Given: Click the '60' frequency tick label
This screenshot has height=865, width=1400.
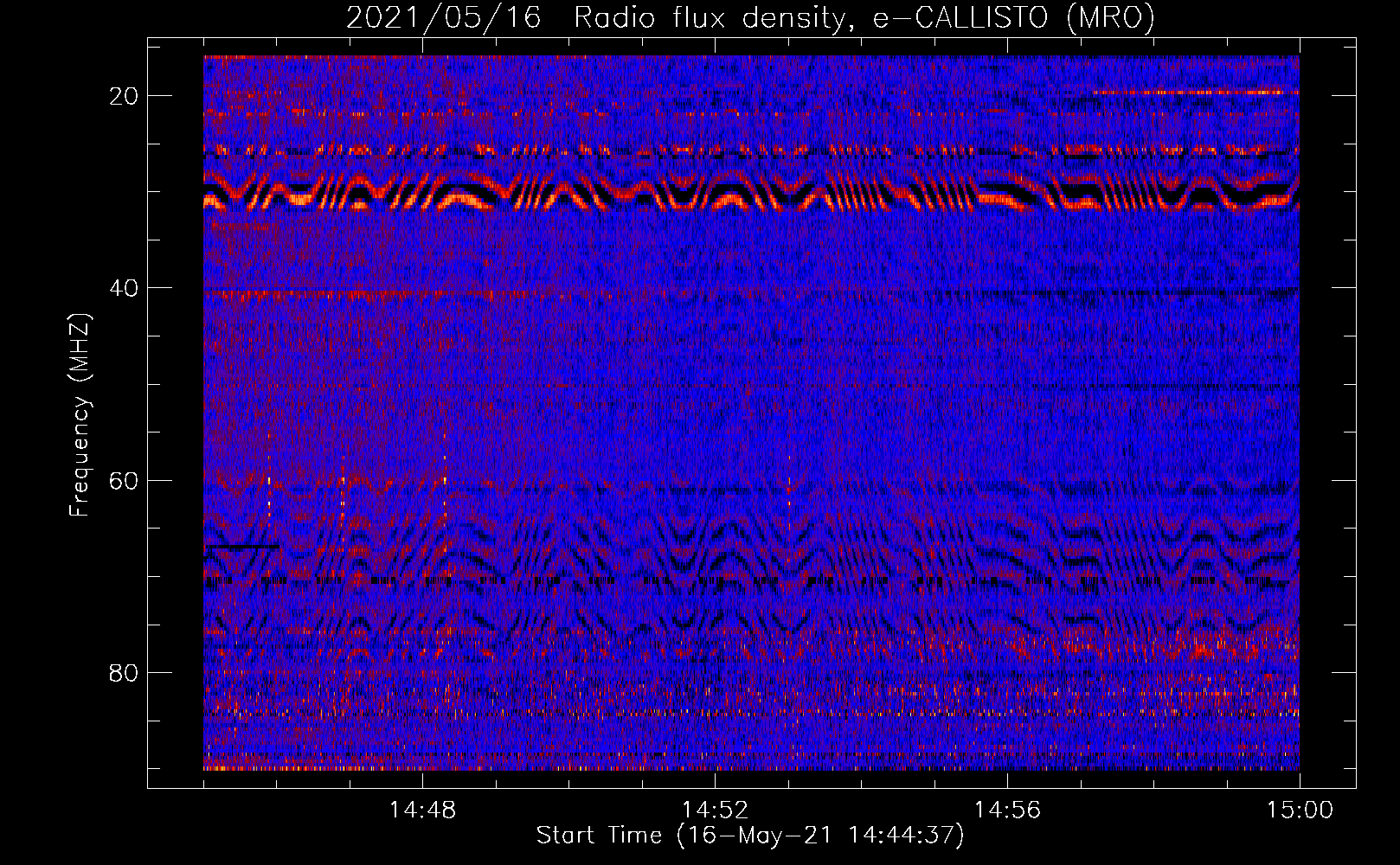Looking at the screenshot, I should tap(124, 480).
